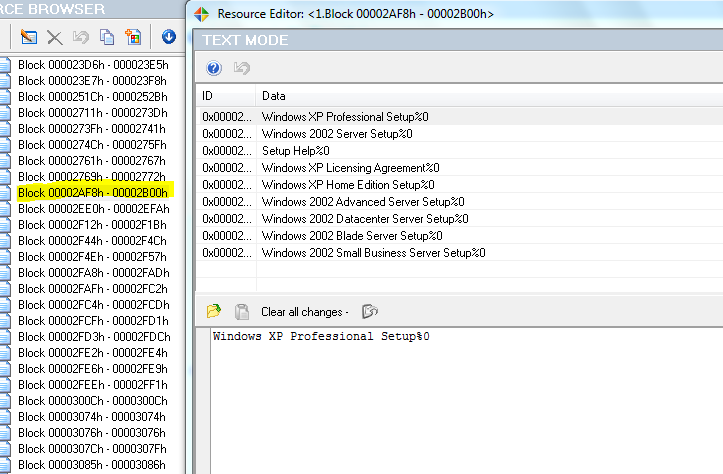723x474 pixels.
Task: Select Block 00002F44h - 00002F4Ch
Action: pyautogui.click(x=92, y=241)
